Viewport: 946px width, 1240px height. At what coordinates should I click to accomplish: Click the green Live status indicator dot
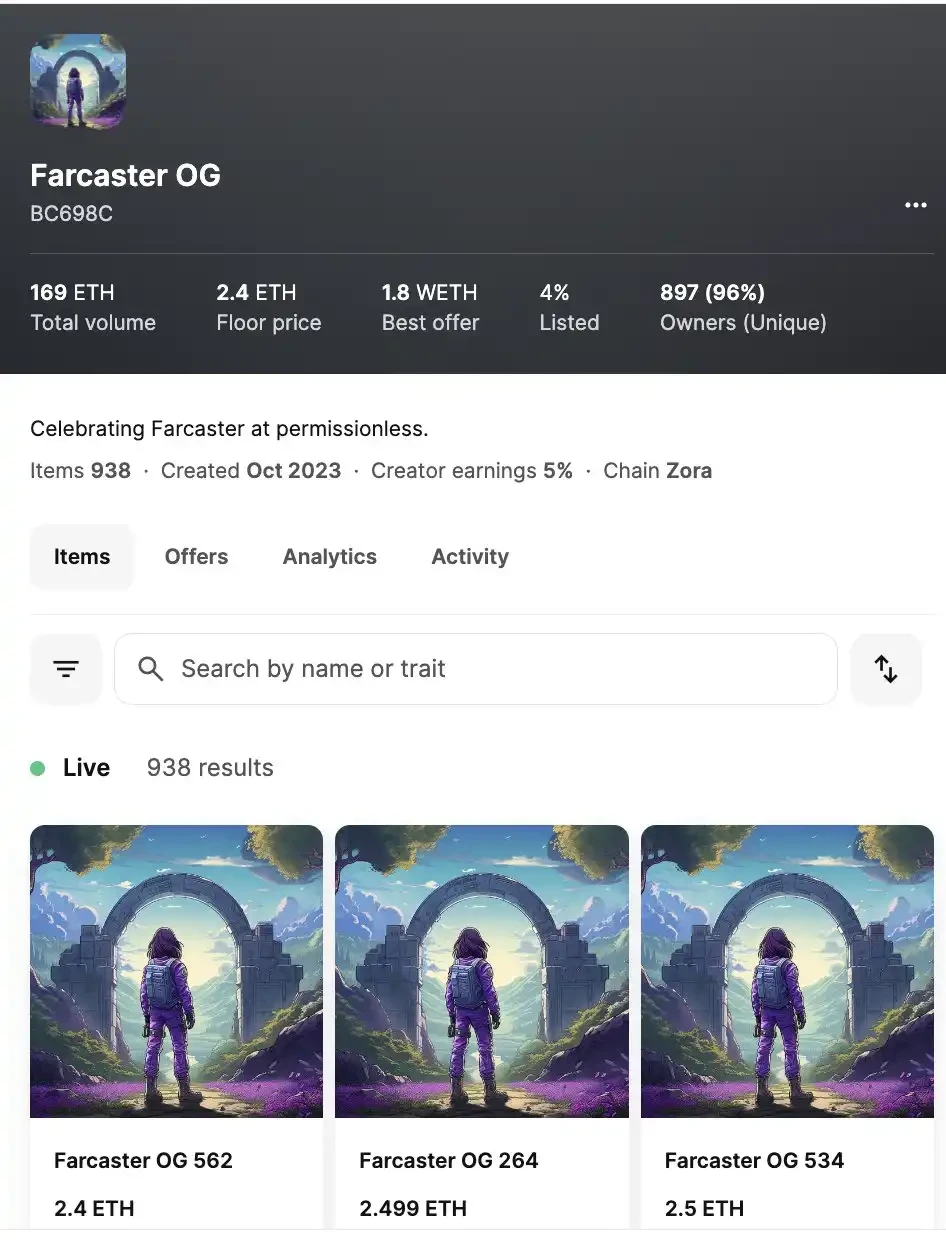click(39, 767)
